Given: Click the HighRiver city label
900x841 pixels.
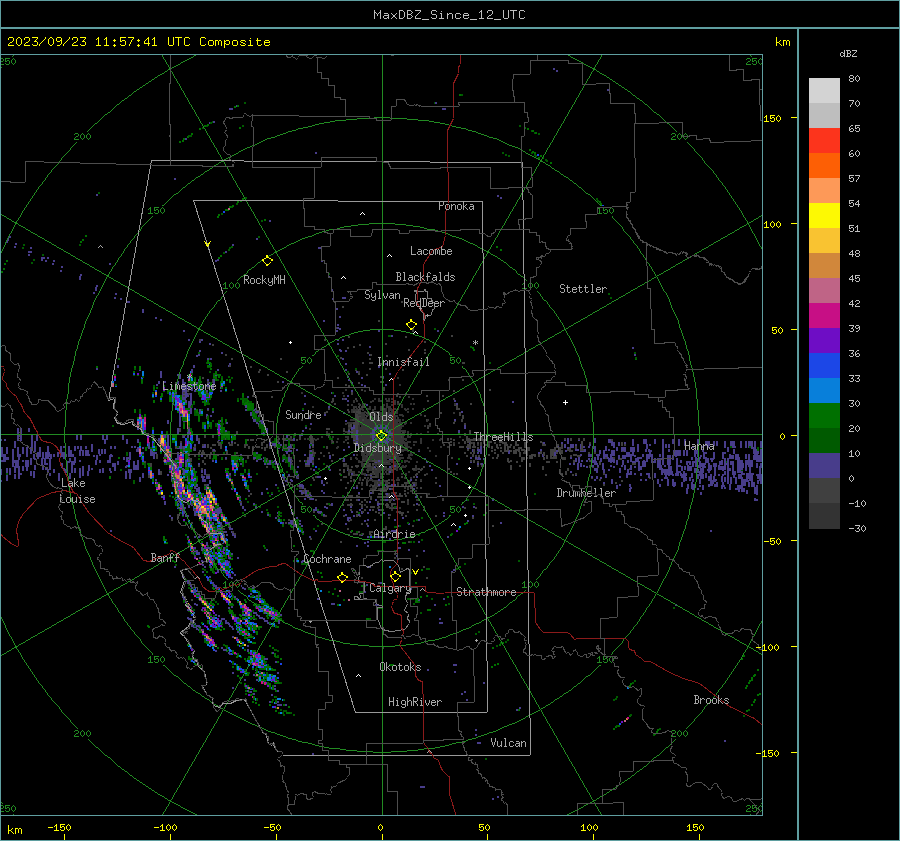Looking at the screenshot, I should [415, 702].
